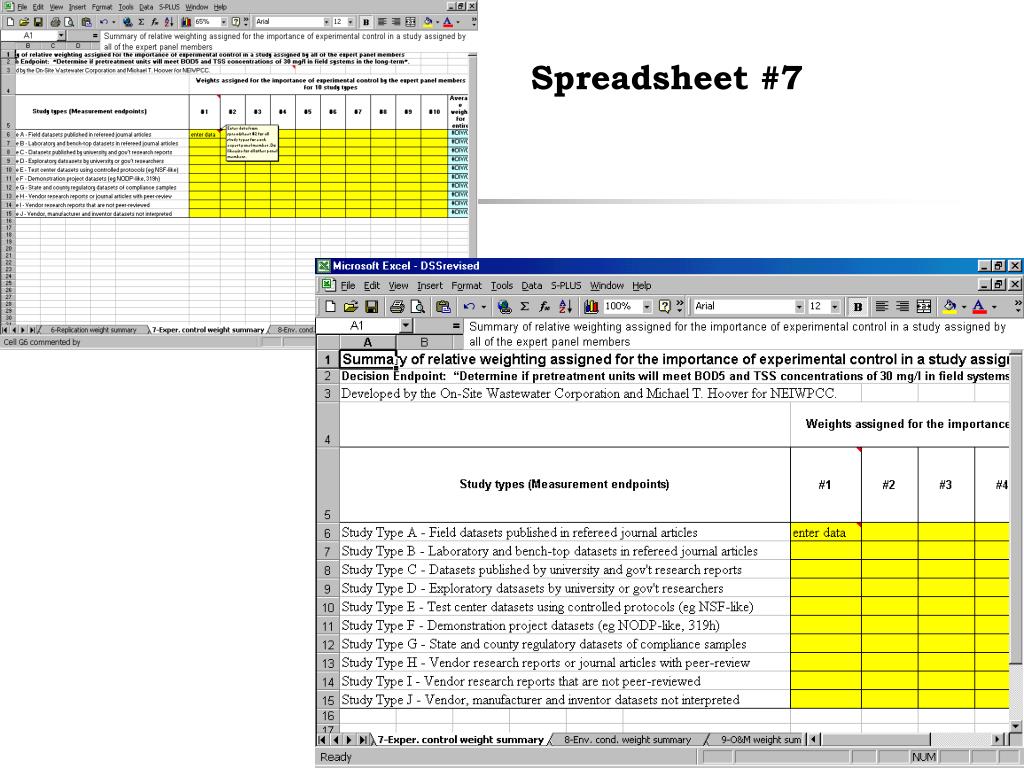This screenshot has width=1024, height=768.
Task: Click the Undo arrow in DSSrevised window
Action: pos(468,306)
